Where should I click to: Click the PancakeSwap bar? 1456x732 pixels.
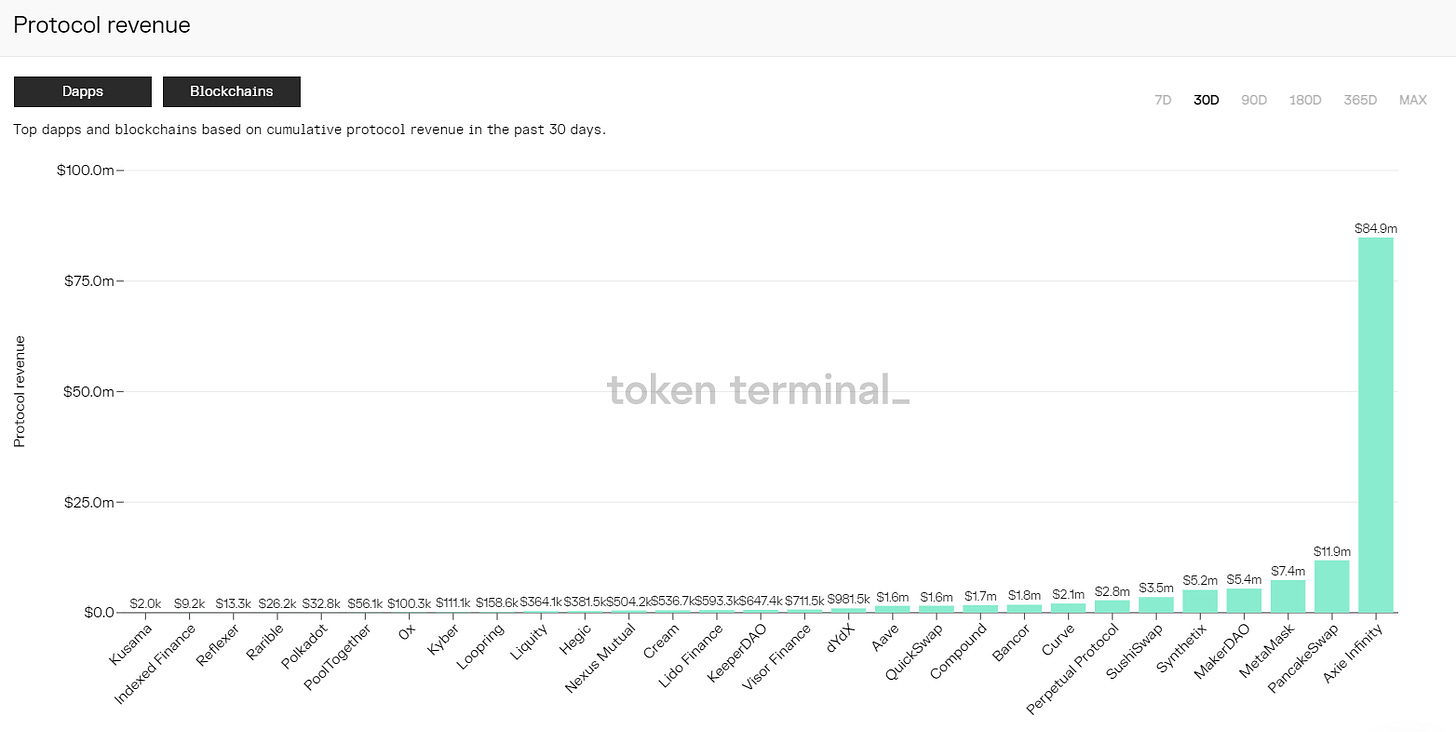1332,586
